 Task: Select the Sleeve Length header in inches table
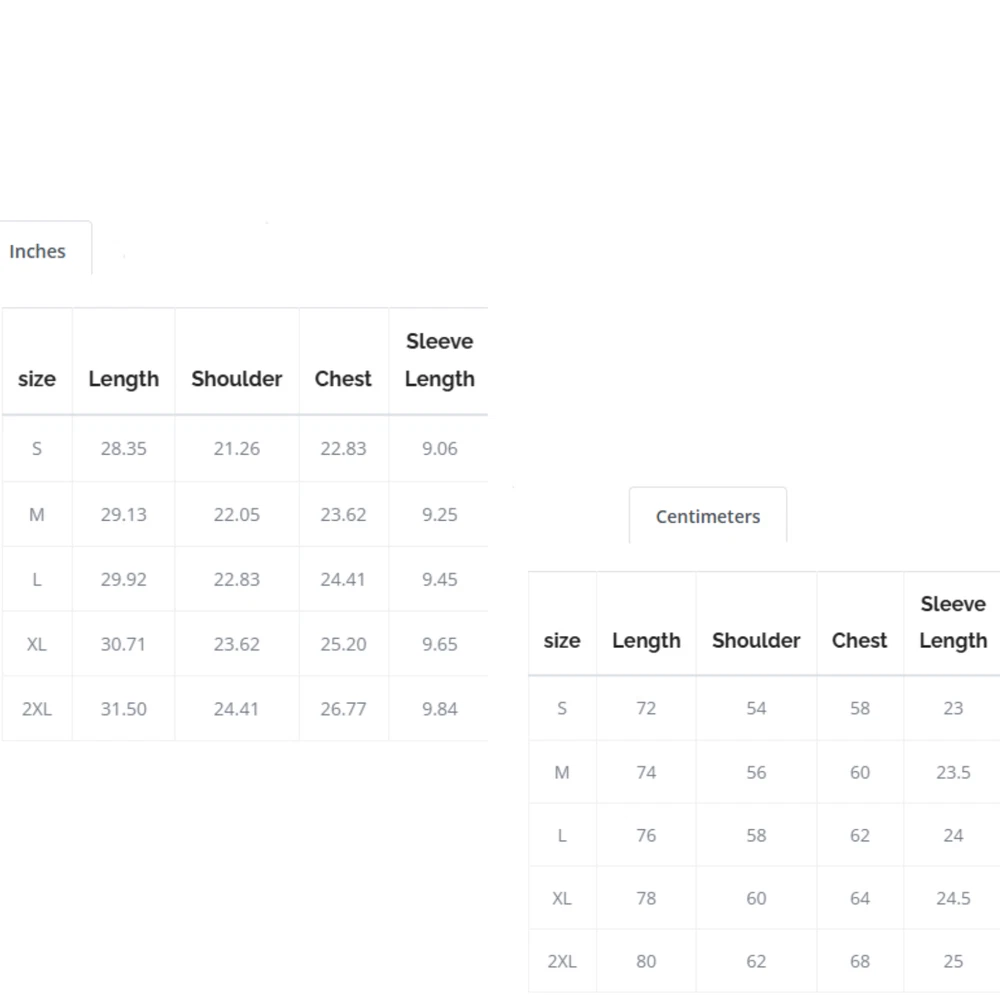(439, 360)
